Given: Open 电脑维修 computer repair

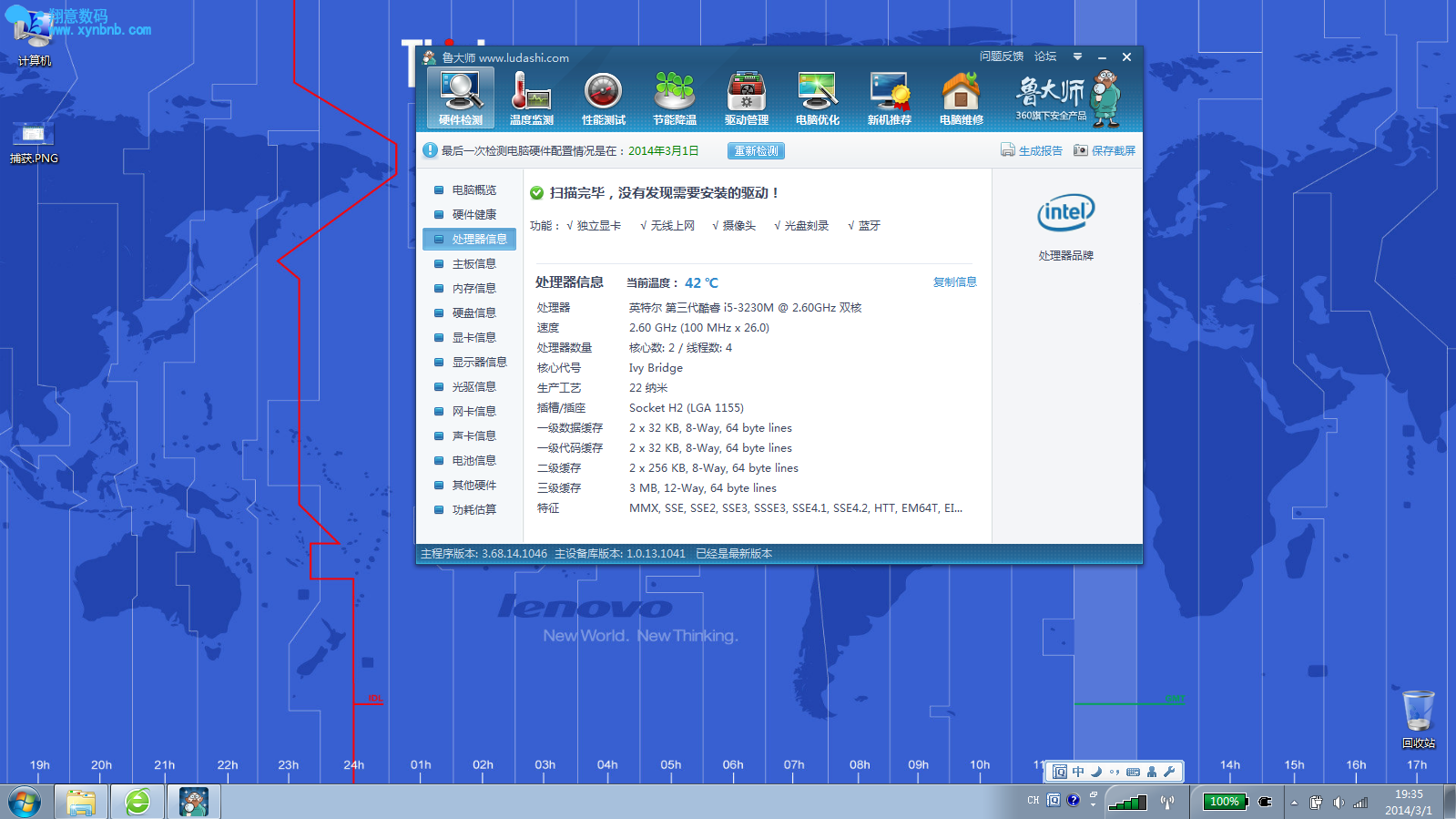Looking at the screenshot, I should (961, 98).
